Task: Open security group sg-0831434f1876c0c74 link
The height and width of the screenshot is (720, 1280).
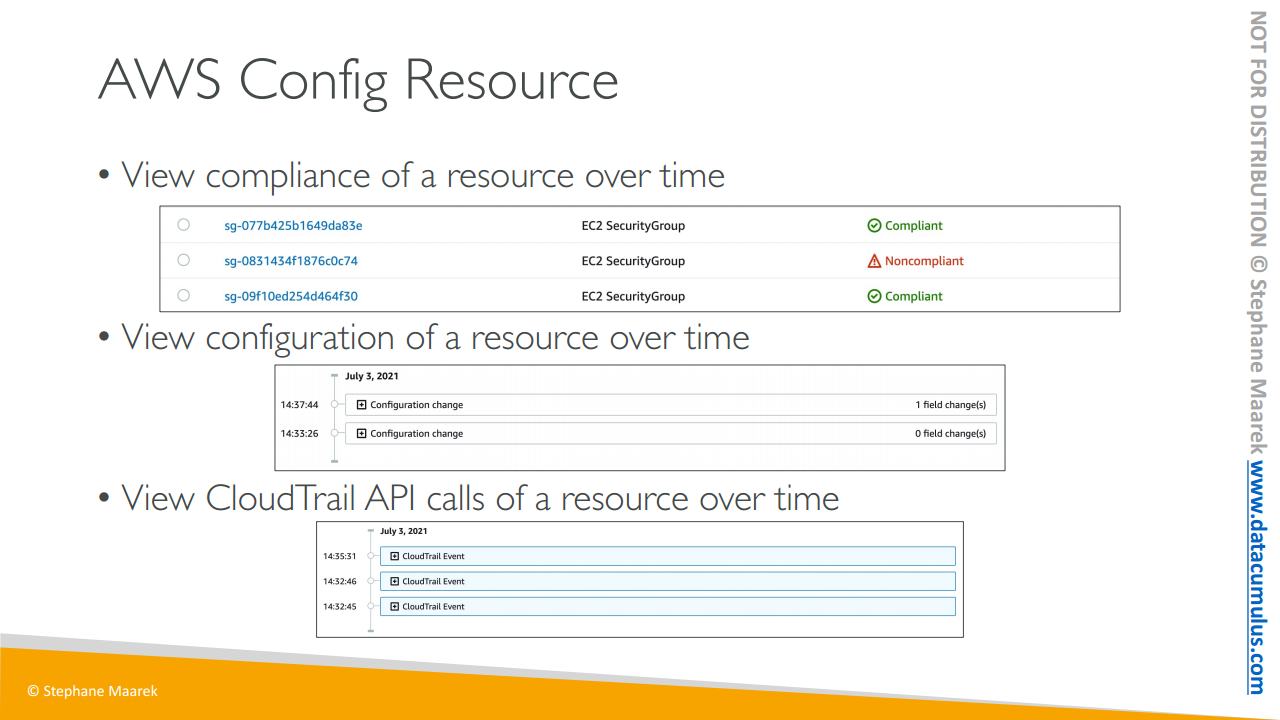Action: [291, 261]
